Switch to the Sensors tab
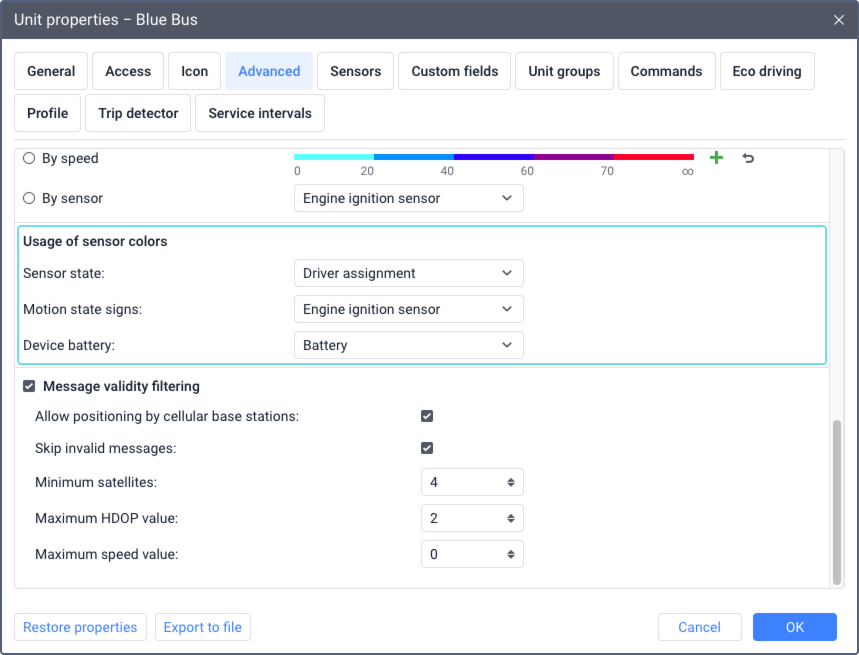 click(355, 71)
